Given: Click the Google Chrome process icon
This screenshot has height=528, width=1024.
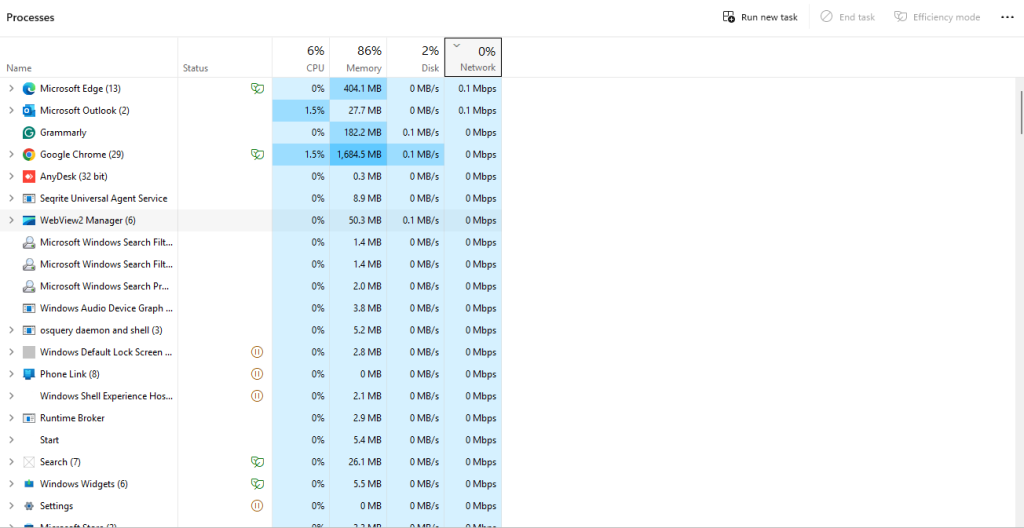Looking at the screenshot, I should [29, 155].
